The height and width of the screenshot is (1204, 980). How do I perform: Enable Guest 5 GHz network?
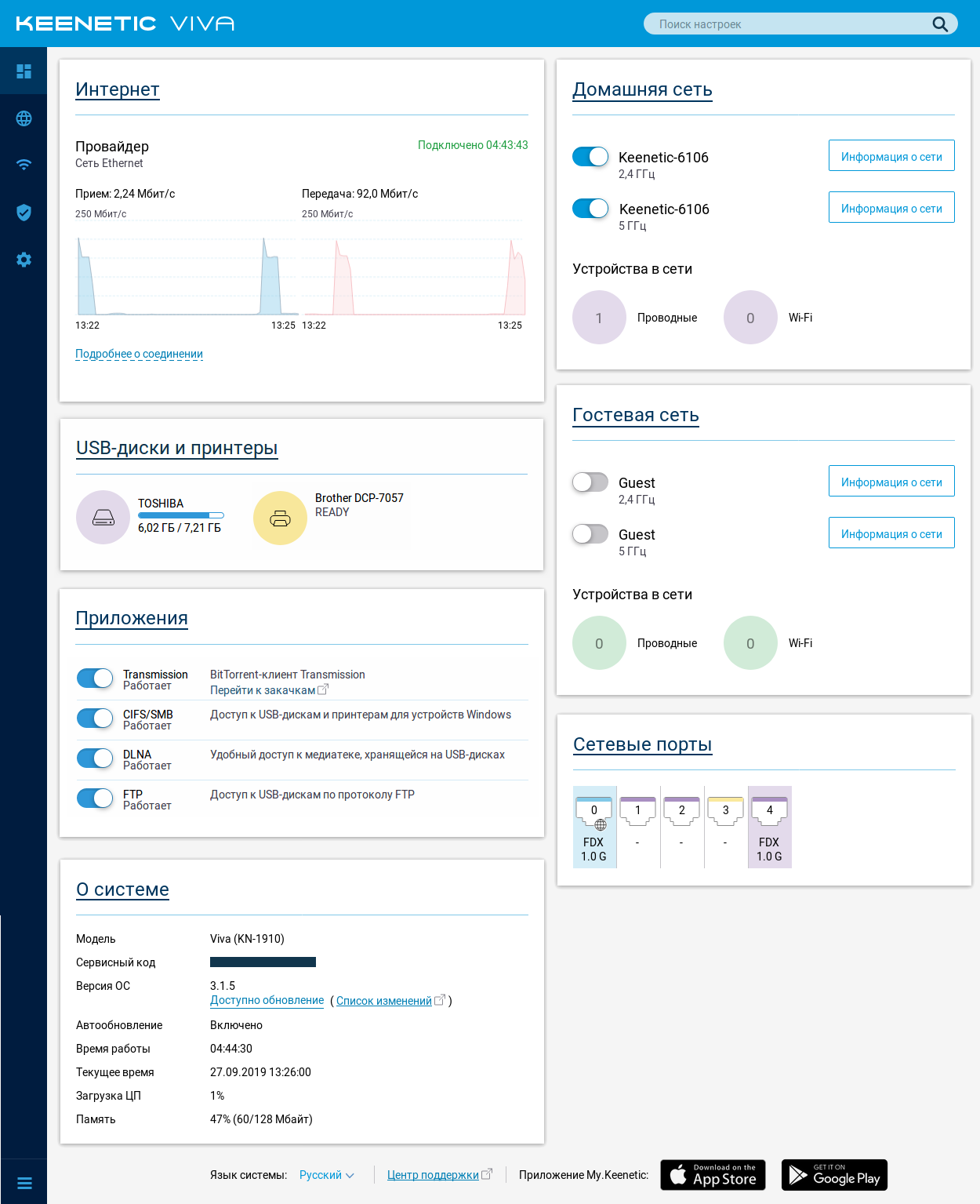pos(590,534)
